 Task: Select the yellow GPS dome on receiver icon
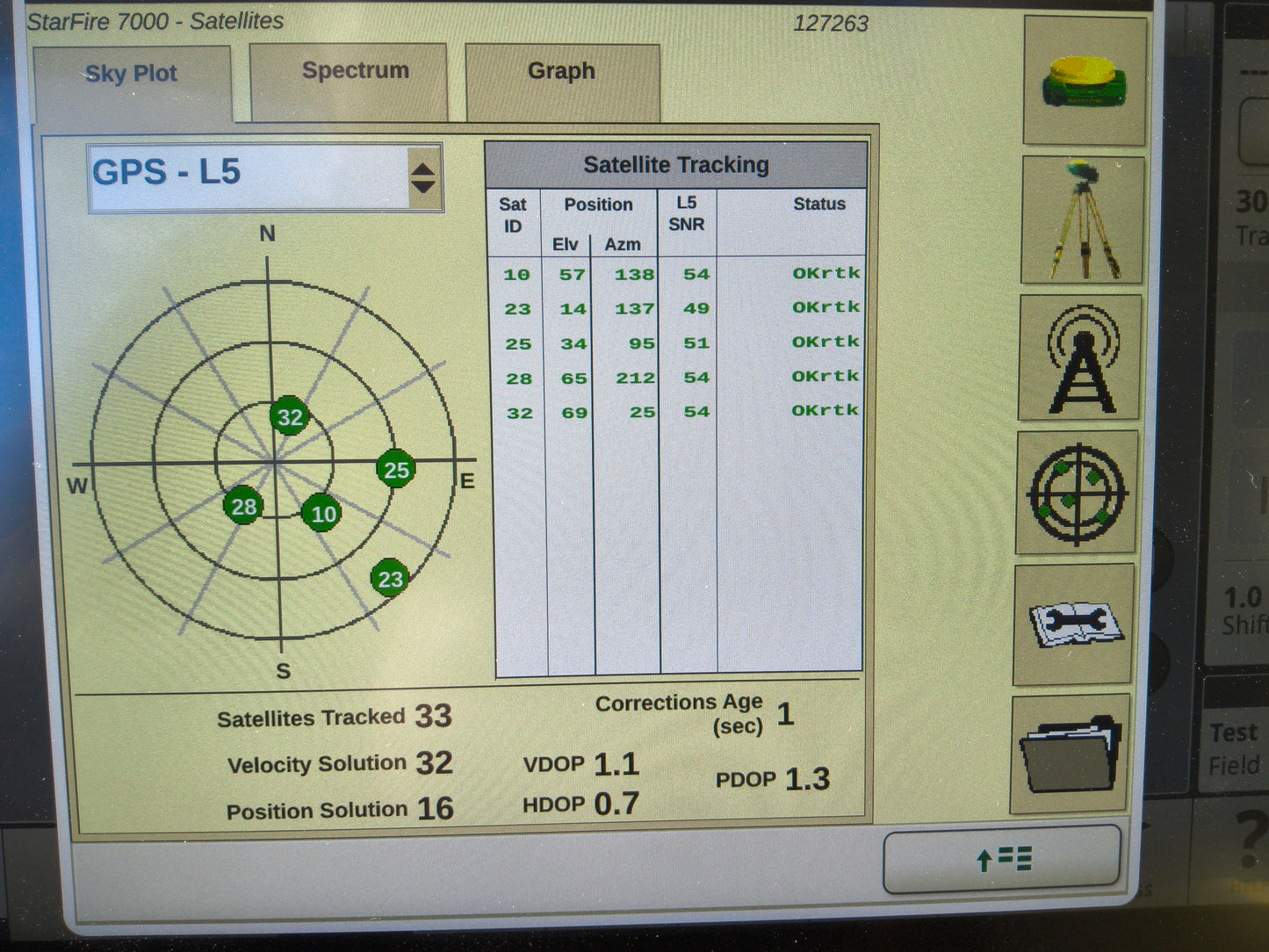1082,70
